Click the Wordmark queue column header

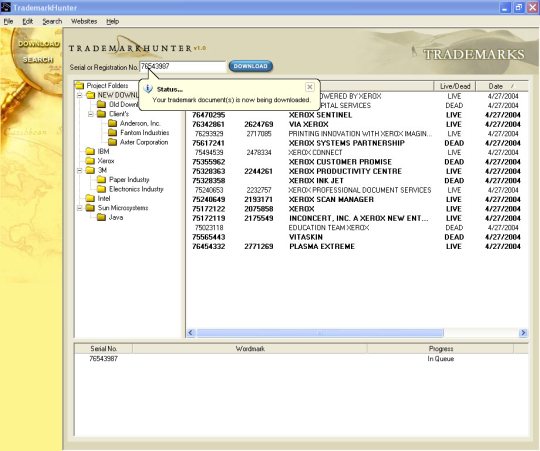[x=250, y=349]
